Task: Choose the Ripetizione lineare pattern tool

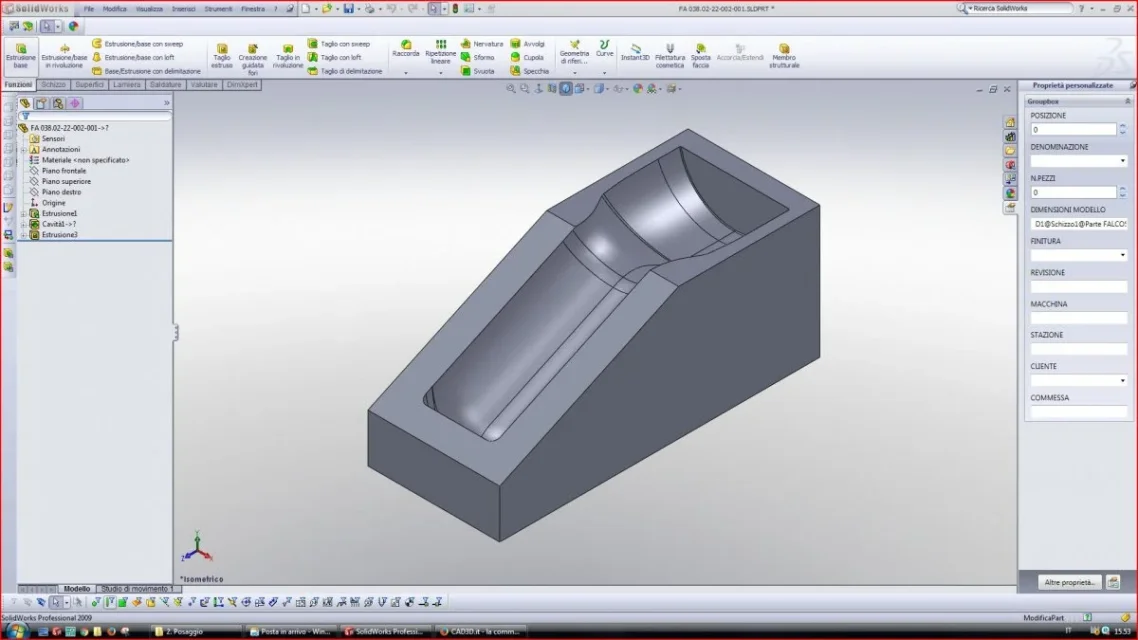Action: click(441, 52)
